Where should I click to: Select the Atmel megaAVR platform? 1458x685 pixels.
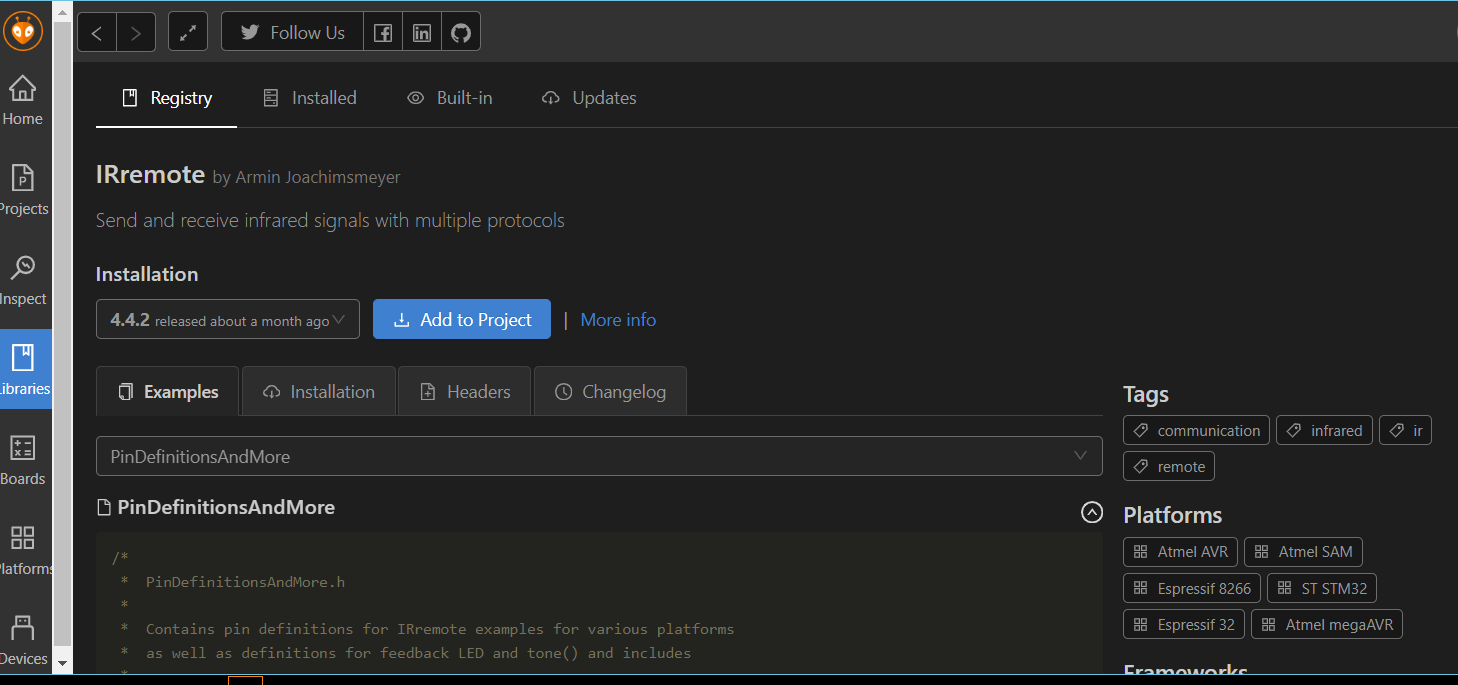point(1327,624)
